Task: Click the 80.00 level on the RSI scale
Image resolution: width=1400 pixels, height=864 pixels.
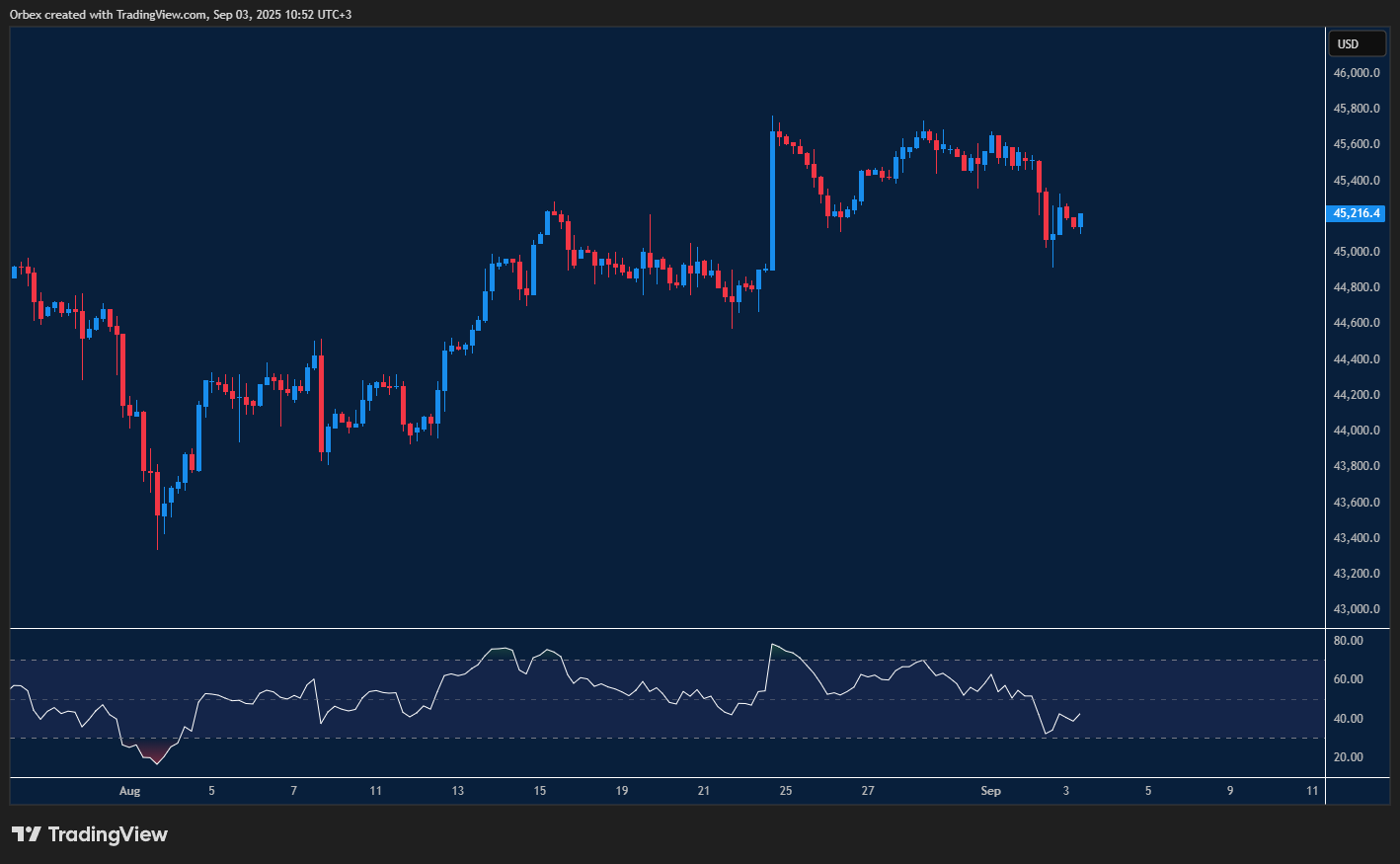Action: click(x=1346, y=640)
